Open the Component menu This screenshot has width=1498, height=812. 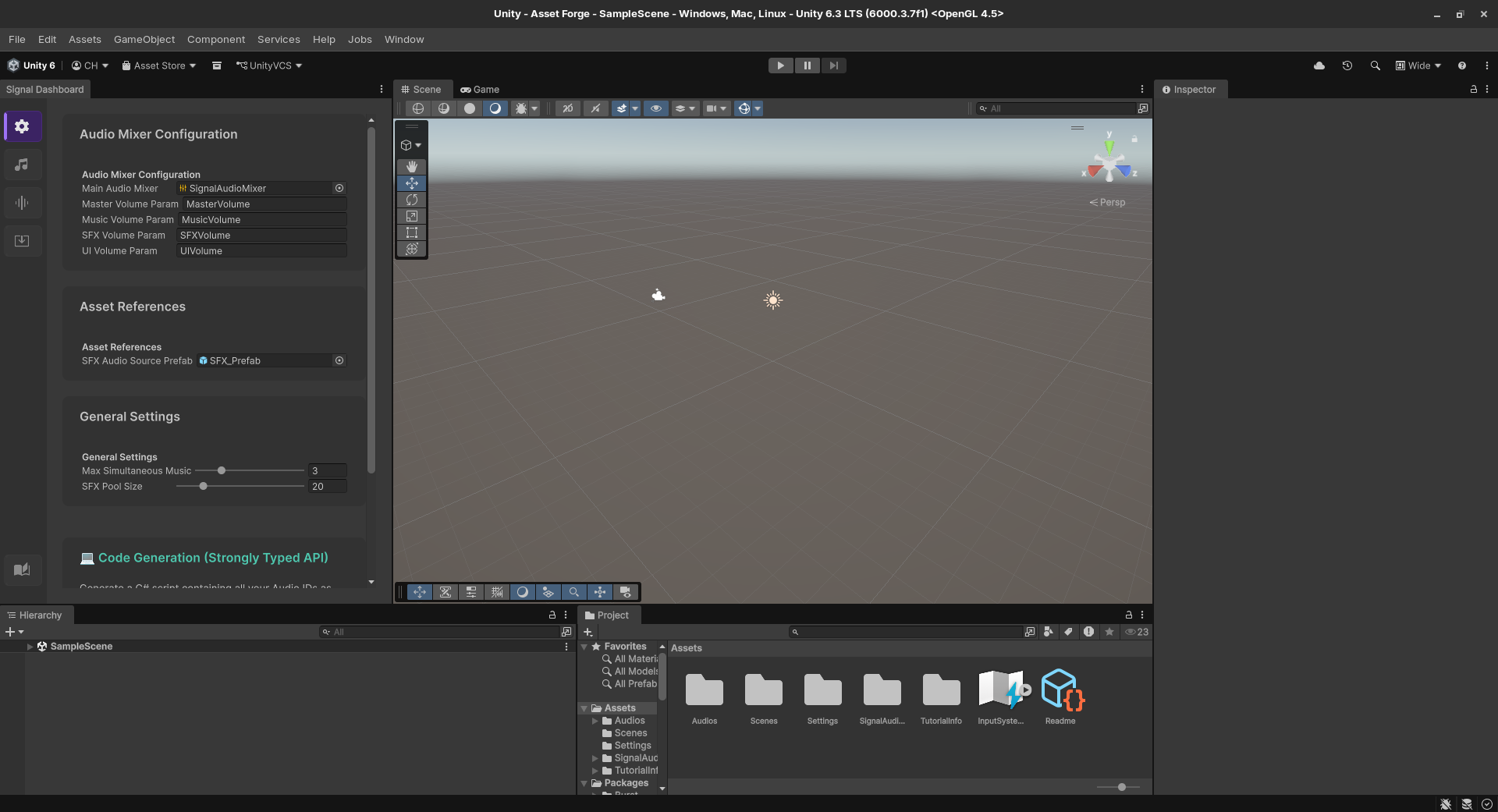216,39
